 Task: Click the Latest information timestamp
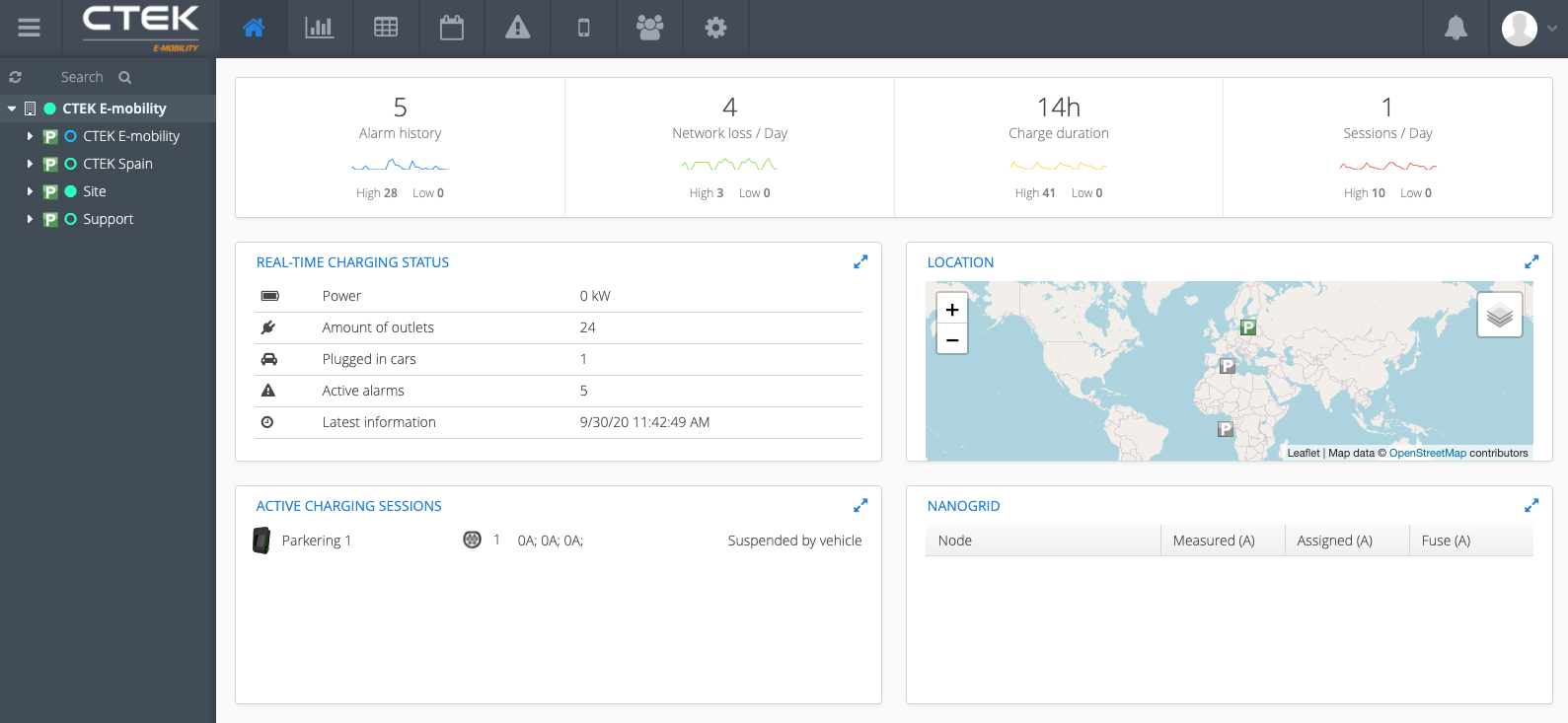(x=644, y=422)
